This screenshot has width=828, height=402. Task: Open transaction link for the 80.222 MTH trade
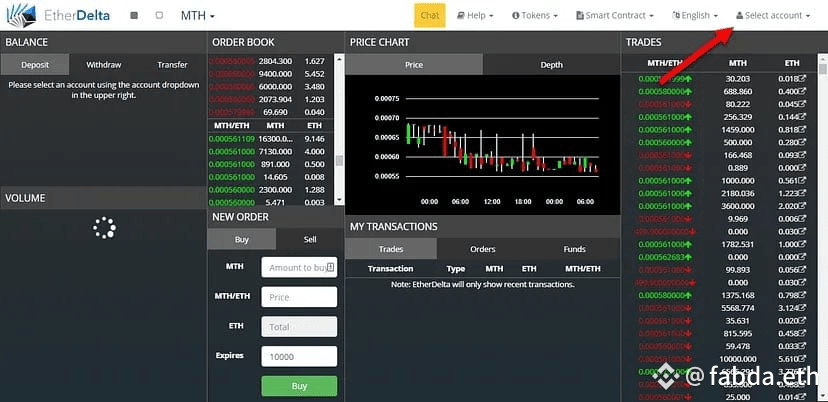pyautogui.click(x=803, y=104)
